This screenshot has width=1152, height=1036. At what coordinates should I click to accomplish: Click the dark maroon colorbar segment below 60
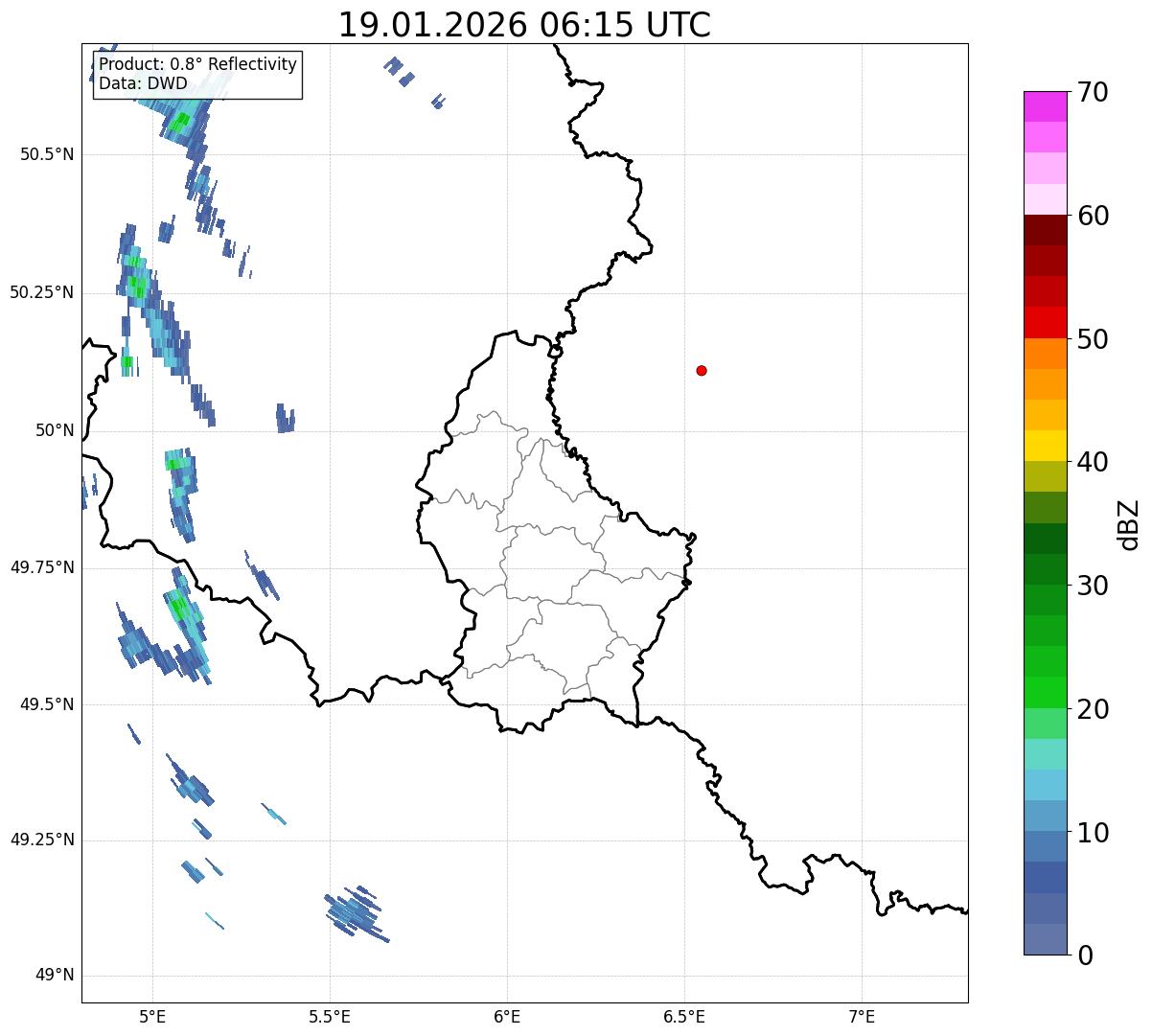click(1045, 230)
